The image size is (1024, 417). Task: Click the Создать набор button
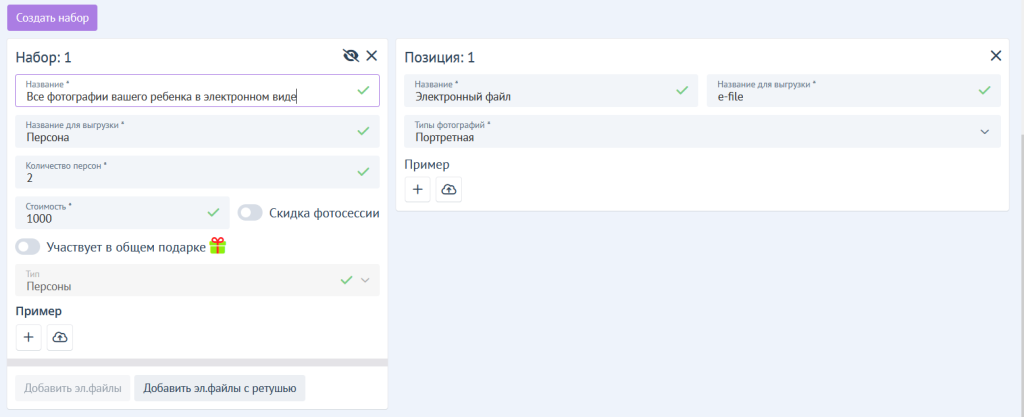click(x=52, y=18)
